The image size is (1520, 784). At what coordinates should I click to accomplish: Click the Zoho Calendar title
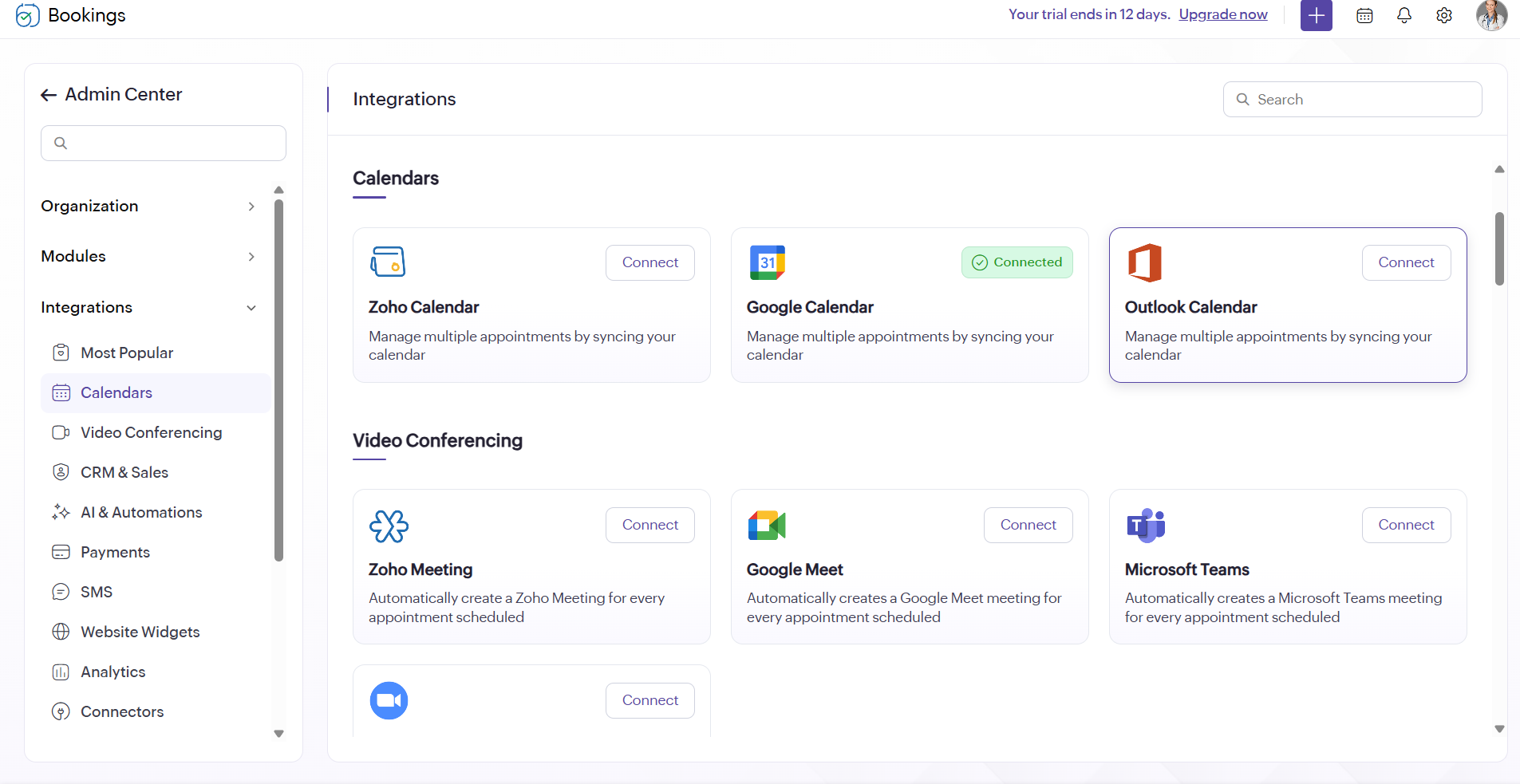coord(424,307)
